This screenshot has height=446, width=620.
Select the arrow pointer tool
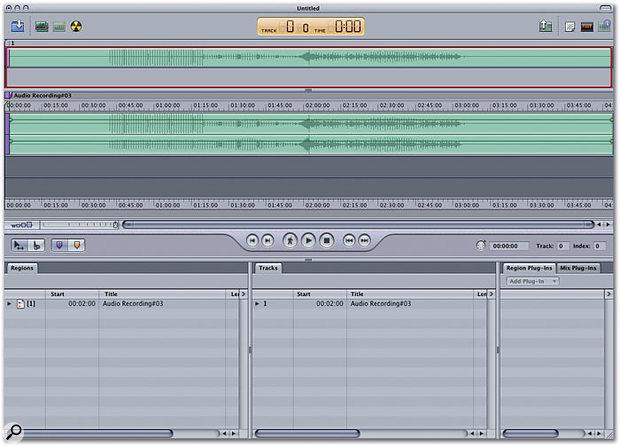[19, 245]
